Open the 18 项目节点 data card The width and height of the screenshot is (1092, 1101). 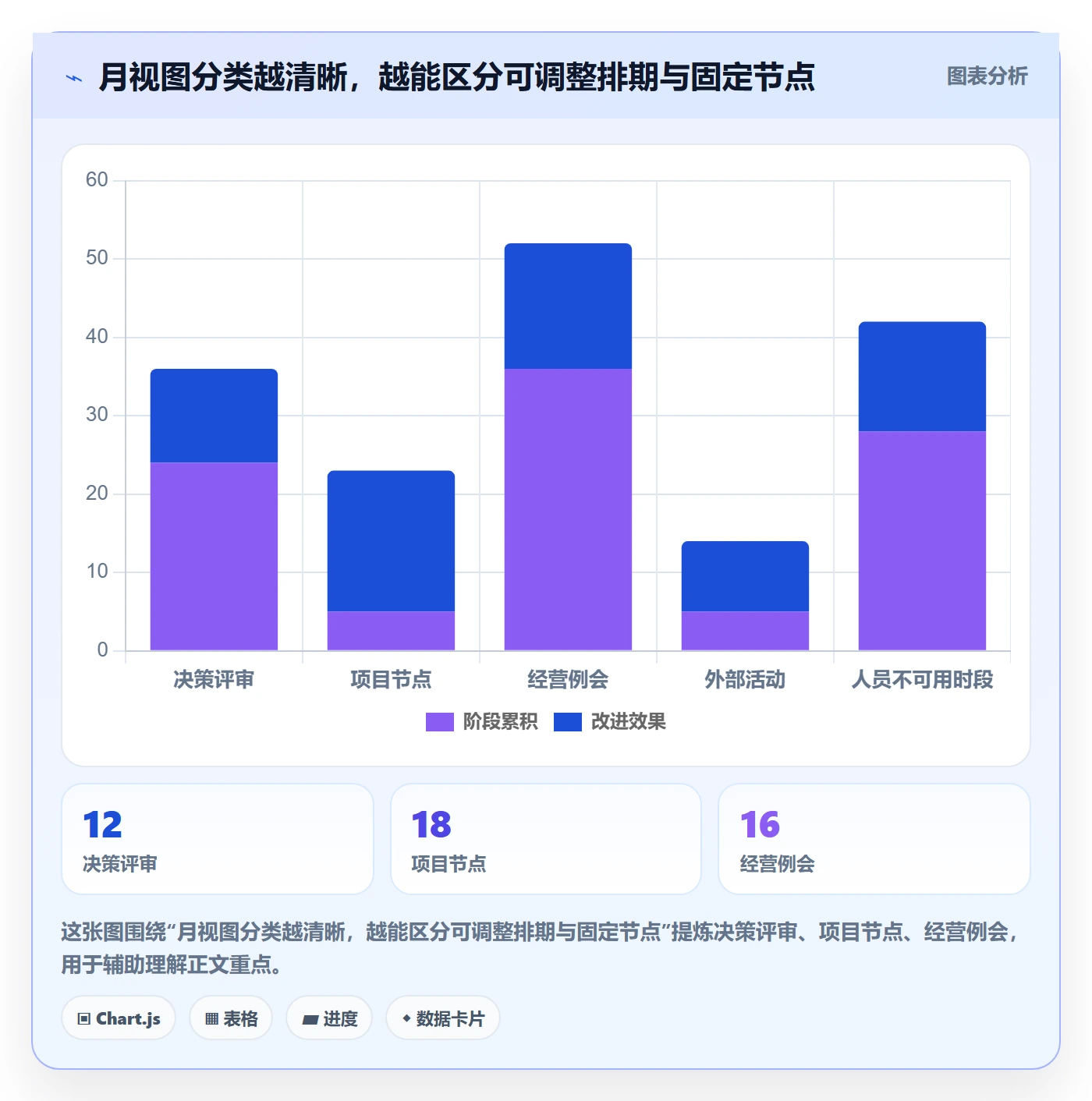[x=546, y=839]
